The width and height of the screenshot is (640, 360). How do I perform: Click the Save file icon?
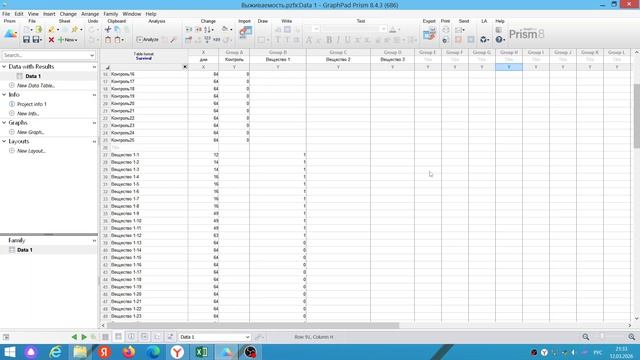pyautogui.click(x=26, y=40)
